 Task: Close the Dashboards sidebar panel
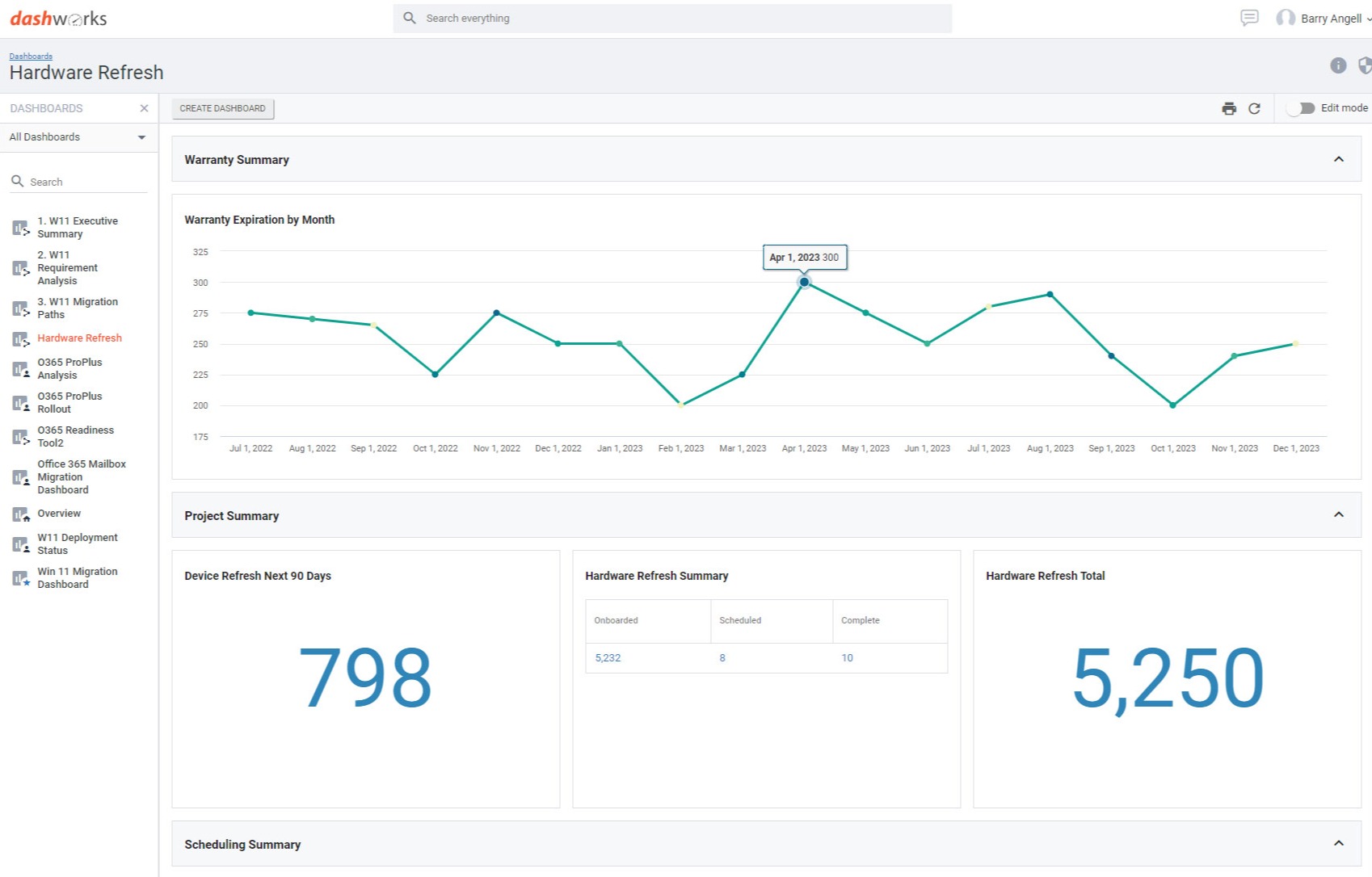click(144, 108)
